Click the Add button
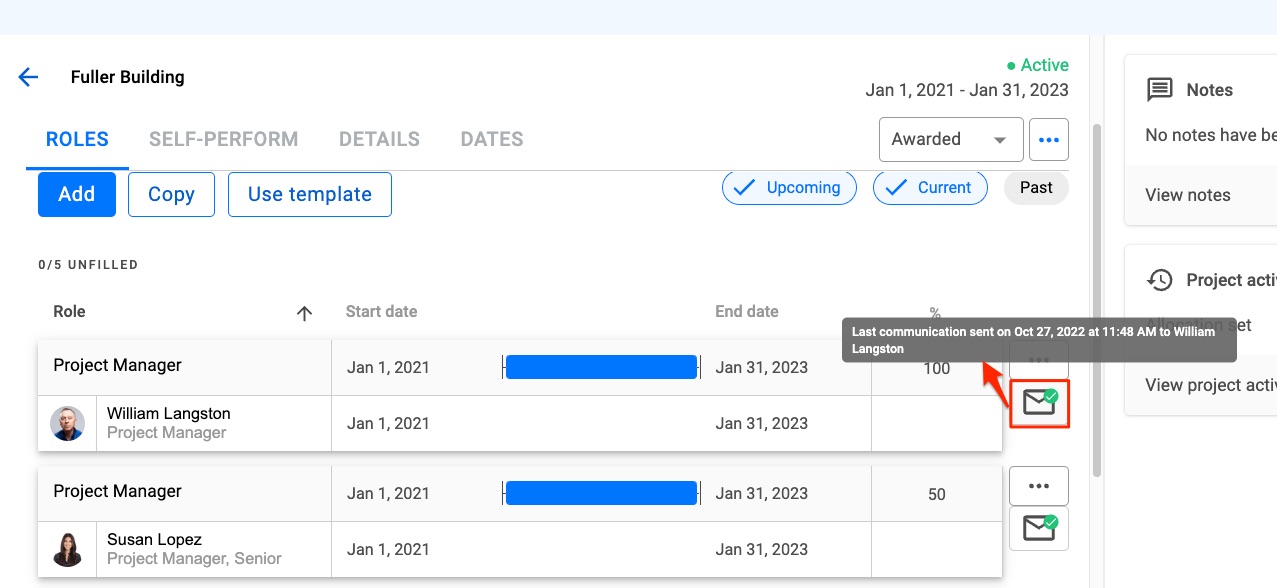 [x=77, y=194]
